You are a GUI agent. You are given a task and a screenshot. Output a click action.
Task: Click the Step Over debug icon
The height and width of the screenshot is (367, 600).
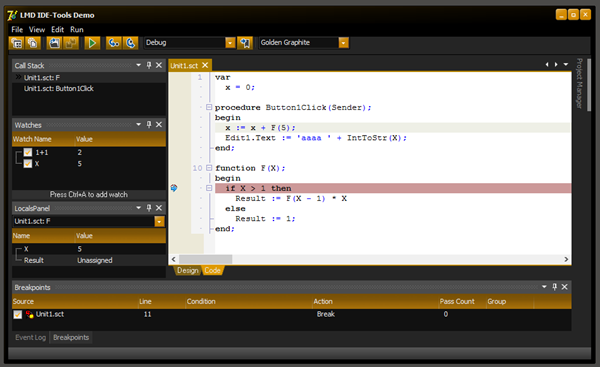tap(130, 43)
